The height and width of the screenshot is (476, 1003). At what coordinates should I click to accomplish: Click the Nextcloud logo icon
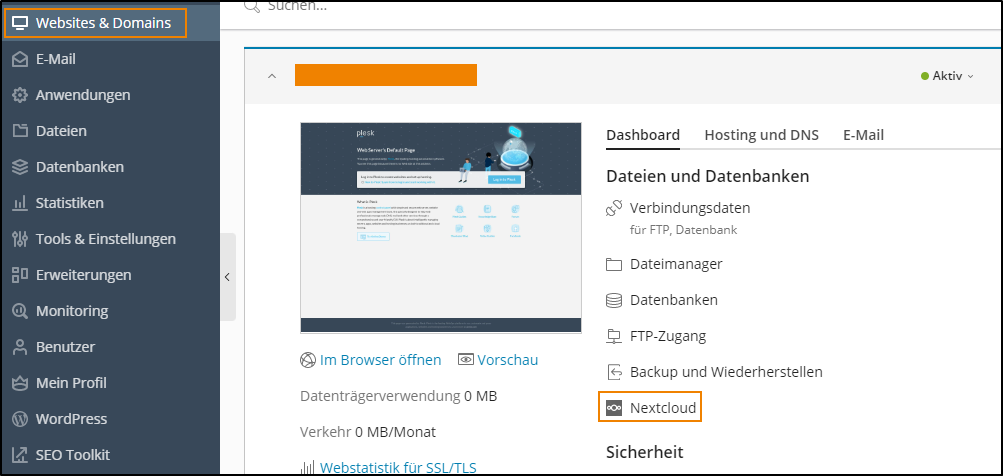614,408
